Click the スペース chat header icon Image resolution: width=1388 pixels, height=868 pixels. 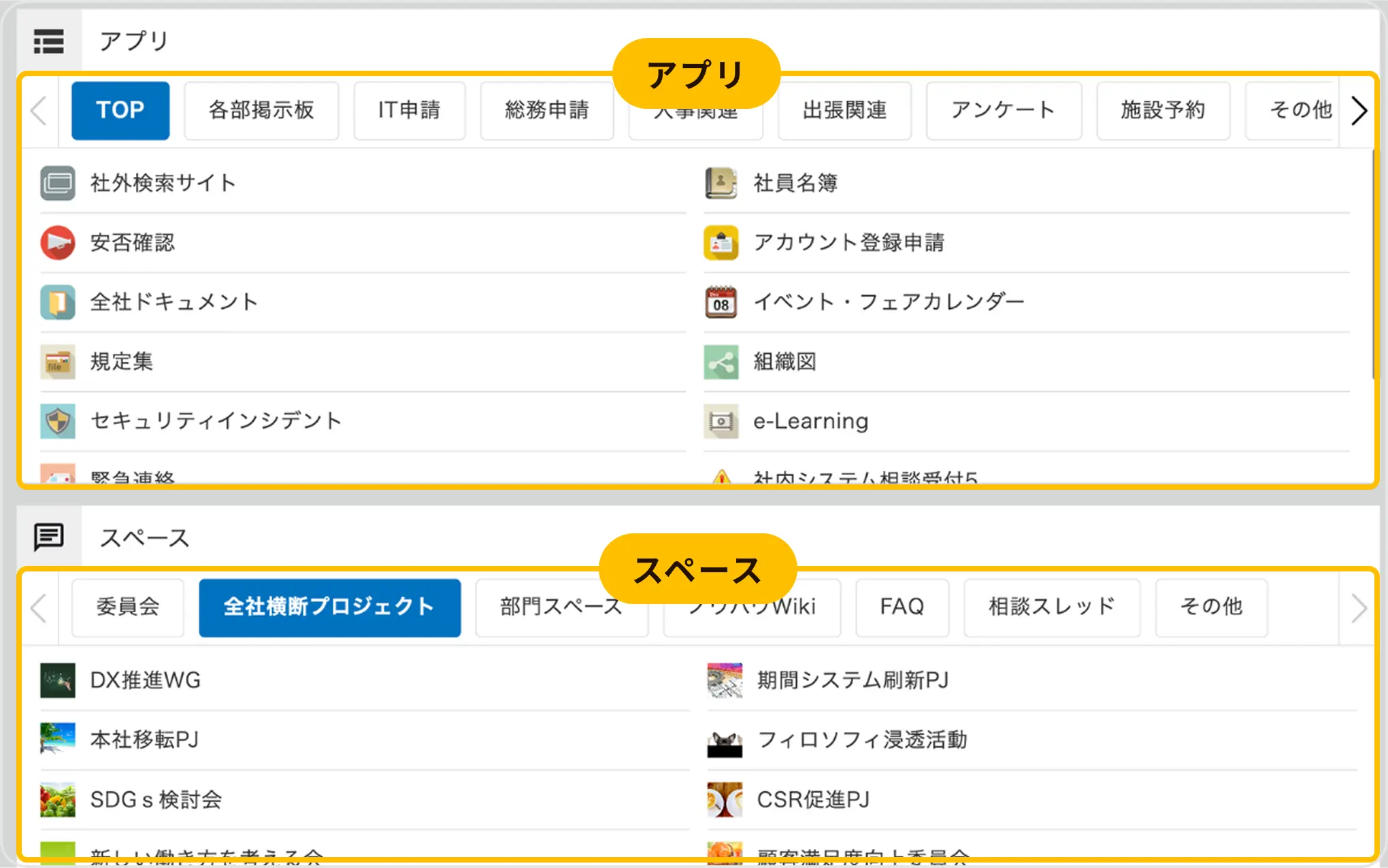pyautogui.click(x=49, y=537)
